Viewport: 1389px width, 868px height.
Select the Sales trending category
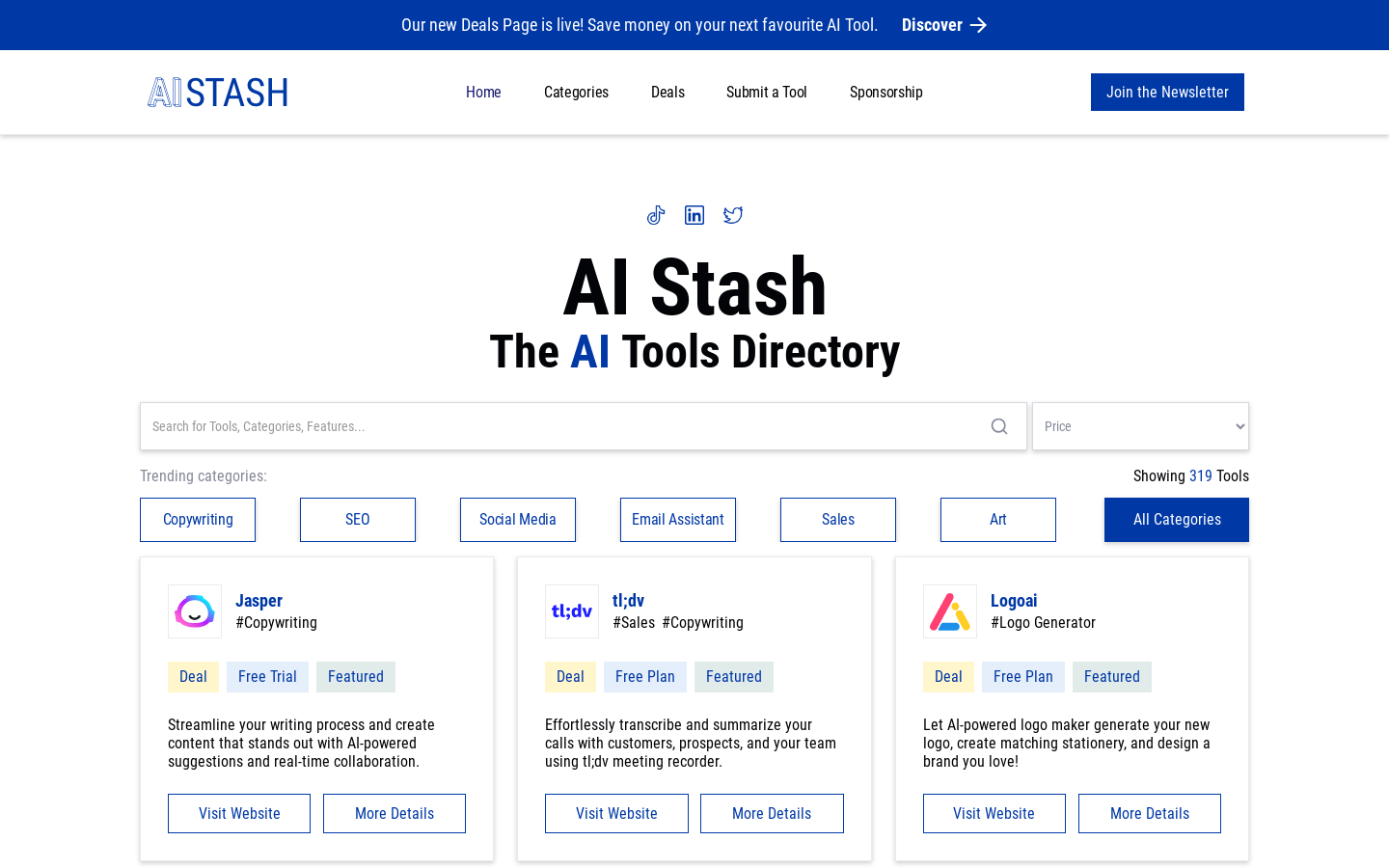pos(838,520)
